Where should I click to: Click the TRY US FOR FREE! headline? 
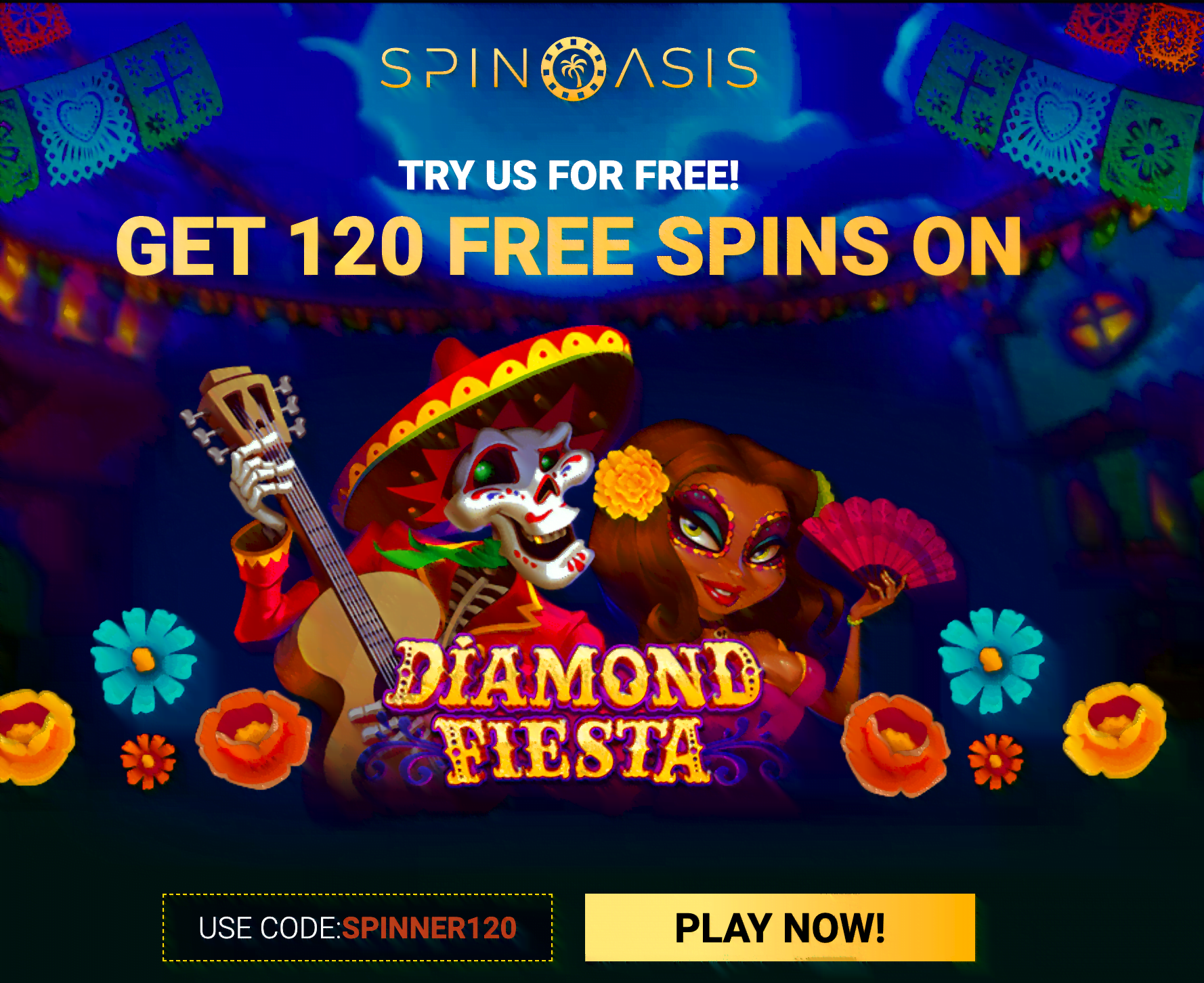569,176
